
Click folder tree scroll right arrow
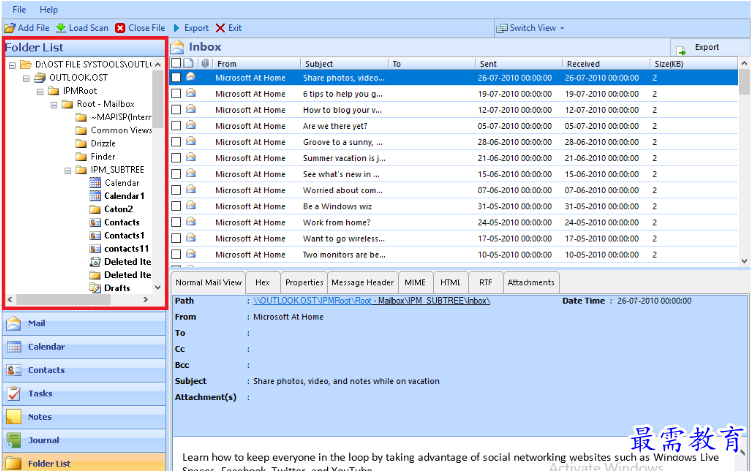click(x=146, y=299)
